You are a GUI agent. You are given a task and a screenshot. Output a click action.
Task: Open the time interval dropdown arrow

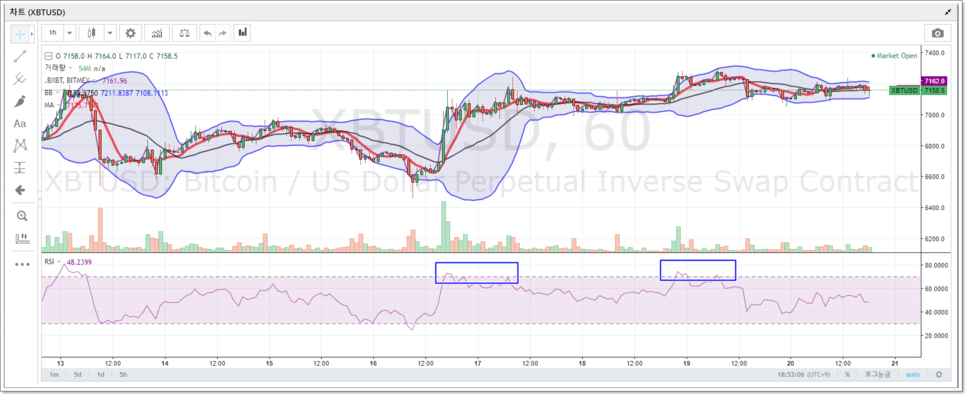point(70,32)
